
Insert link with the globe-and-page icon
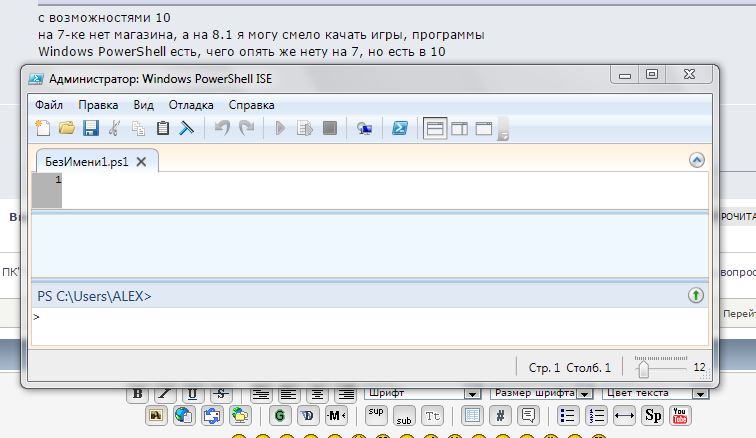(184, 415)
